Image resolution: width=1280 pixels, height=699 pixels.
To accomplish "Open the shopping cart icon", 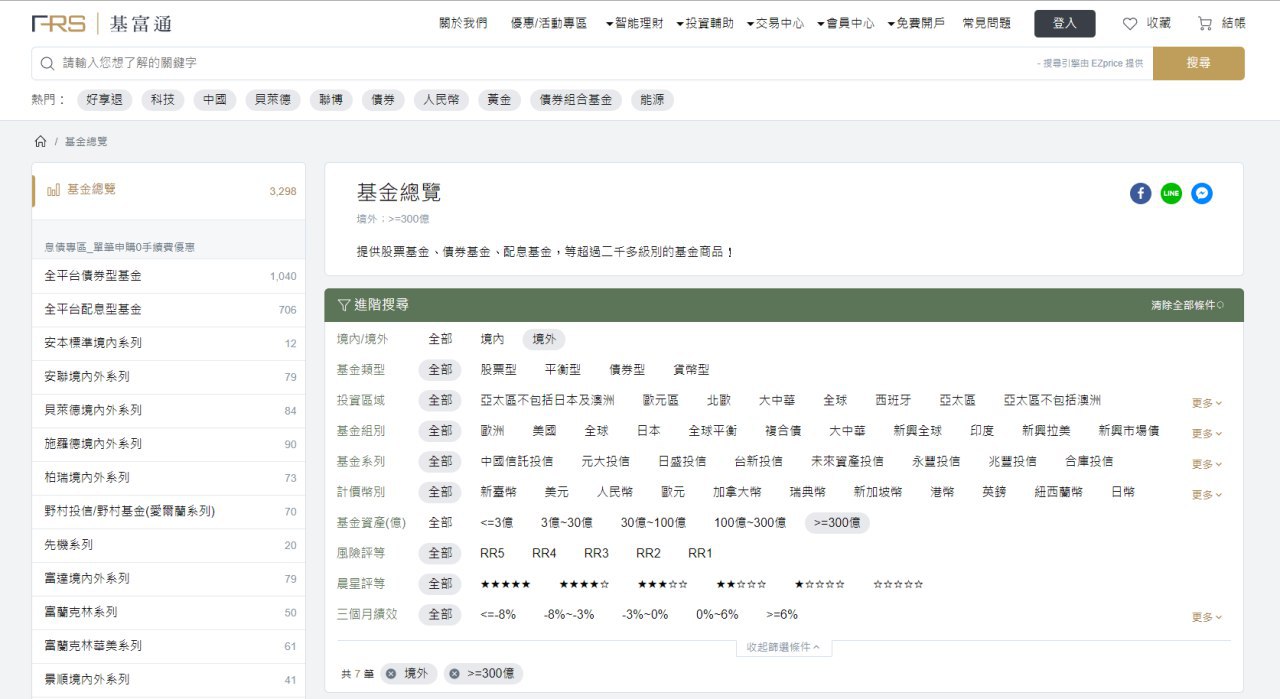I will tap(1204, 24).
